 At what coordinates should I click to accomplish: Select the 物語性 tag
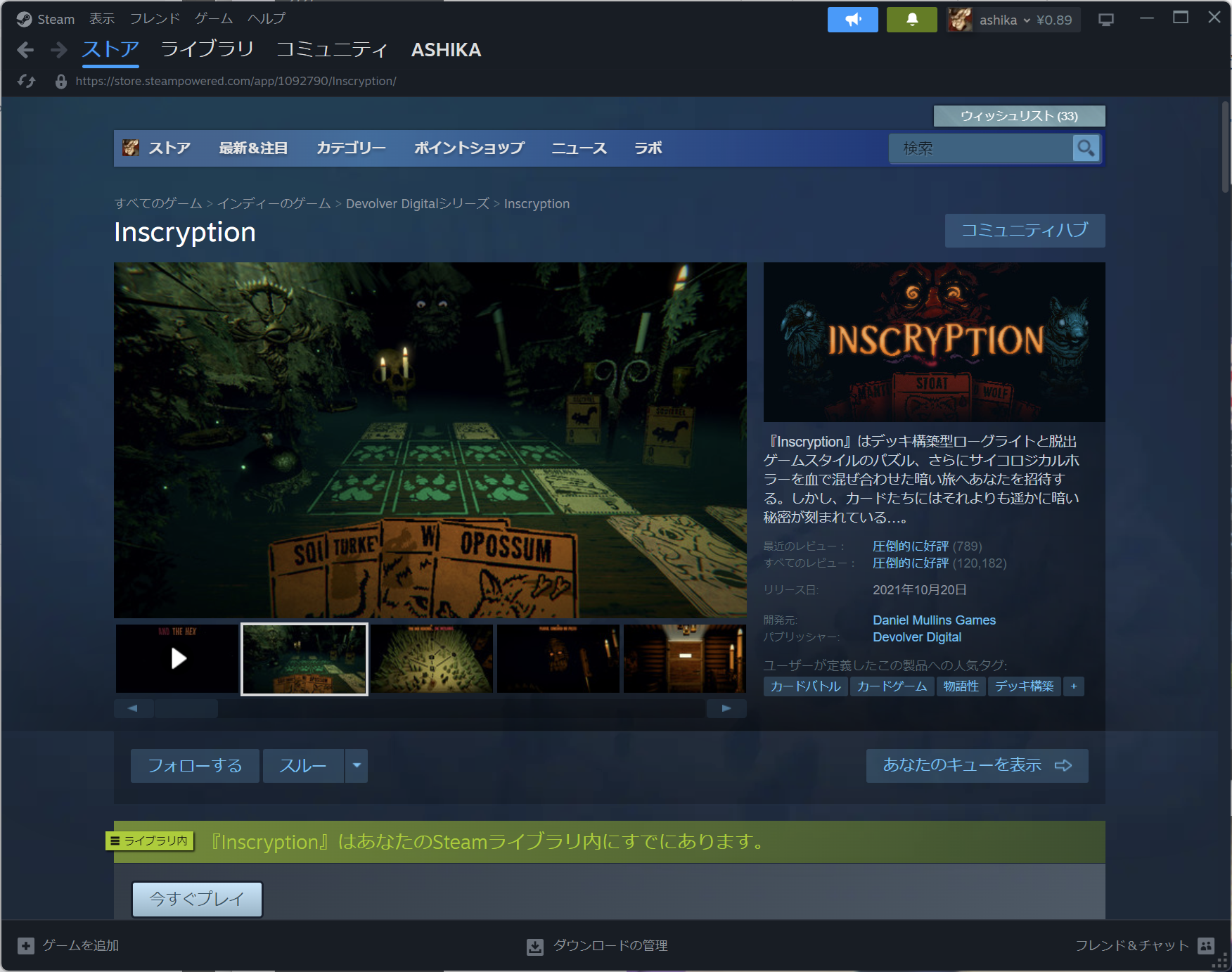tap(961, 686)
